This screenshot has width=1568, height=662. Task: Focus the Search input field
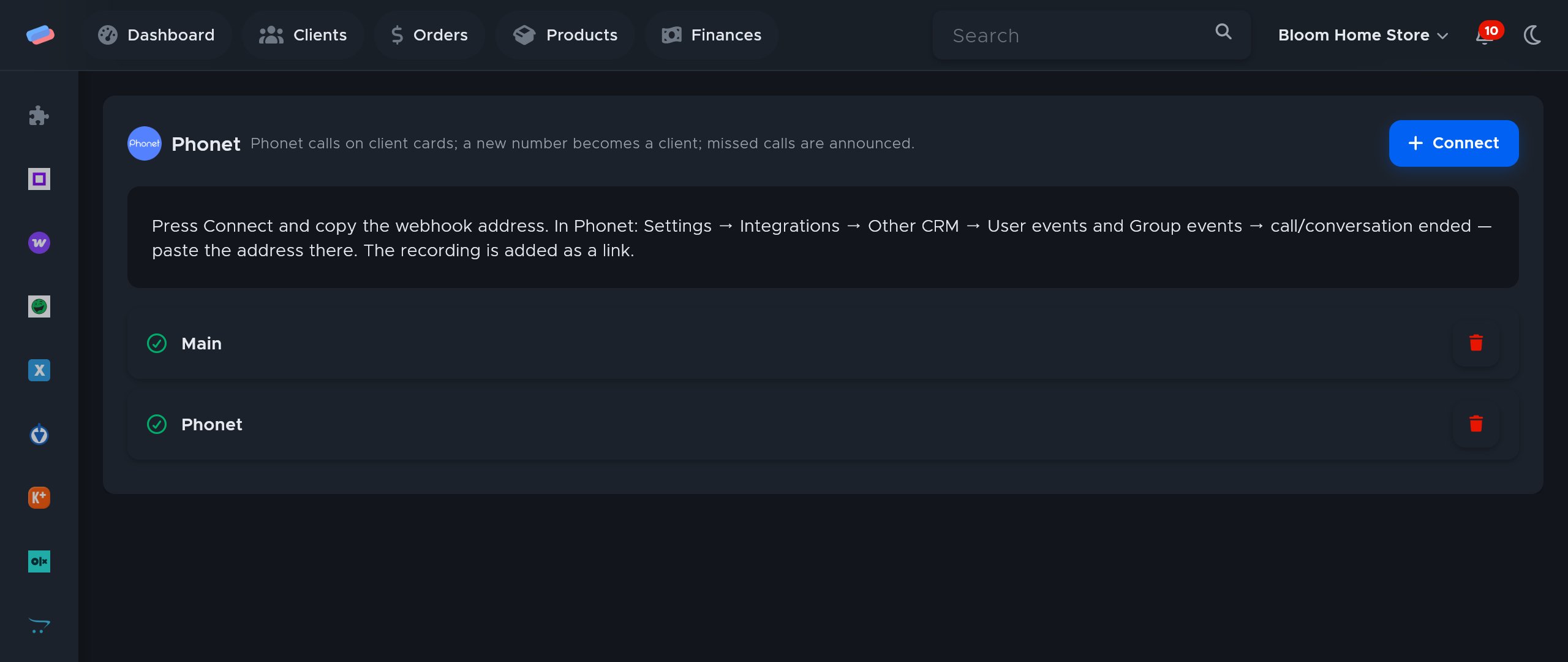[x=1091, y=35]
